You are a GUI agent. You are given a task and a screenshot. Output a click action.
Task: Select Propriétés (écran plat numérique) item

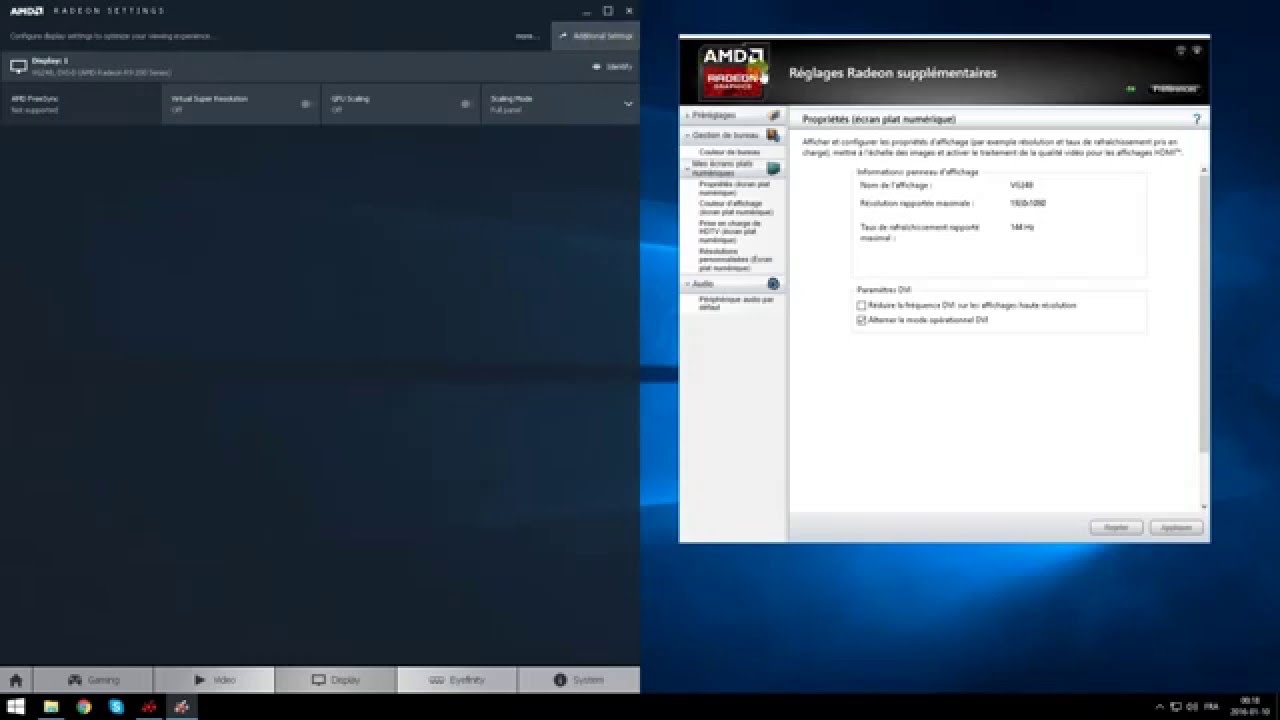point(735,188)
